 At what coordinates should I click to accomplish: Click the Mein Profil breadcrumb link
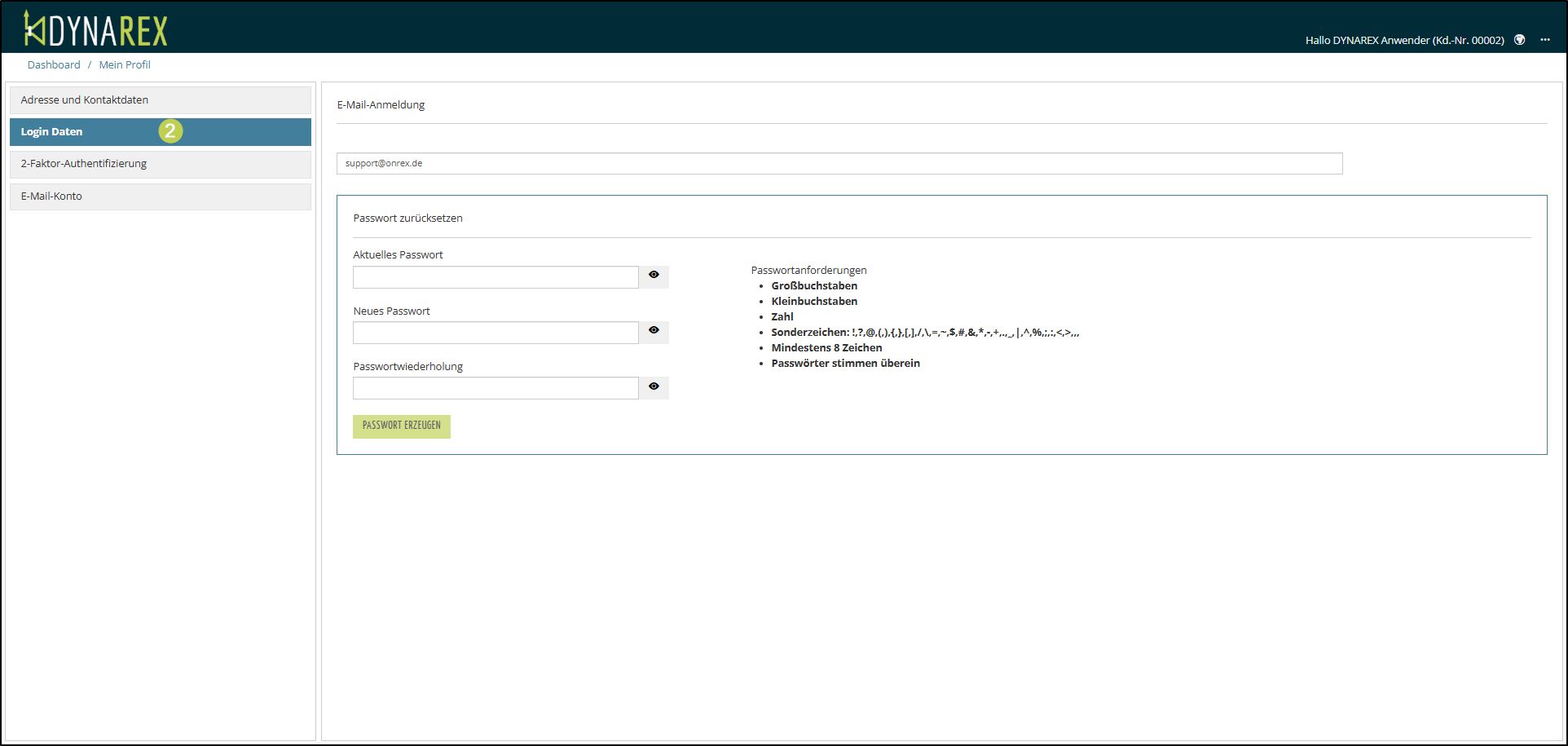(x=125, y=65)
